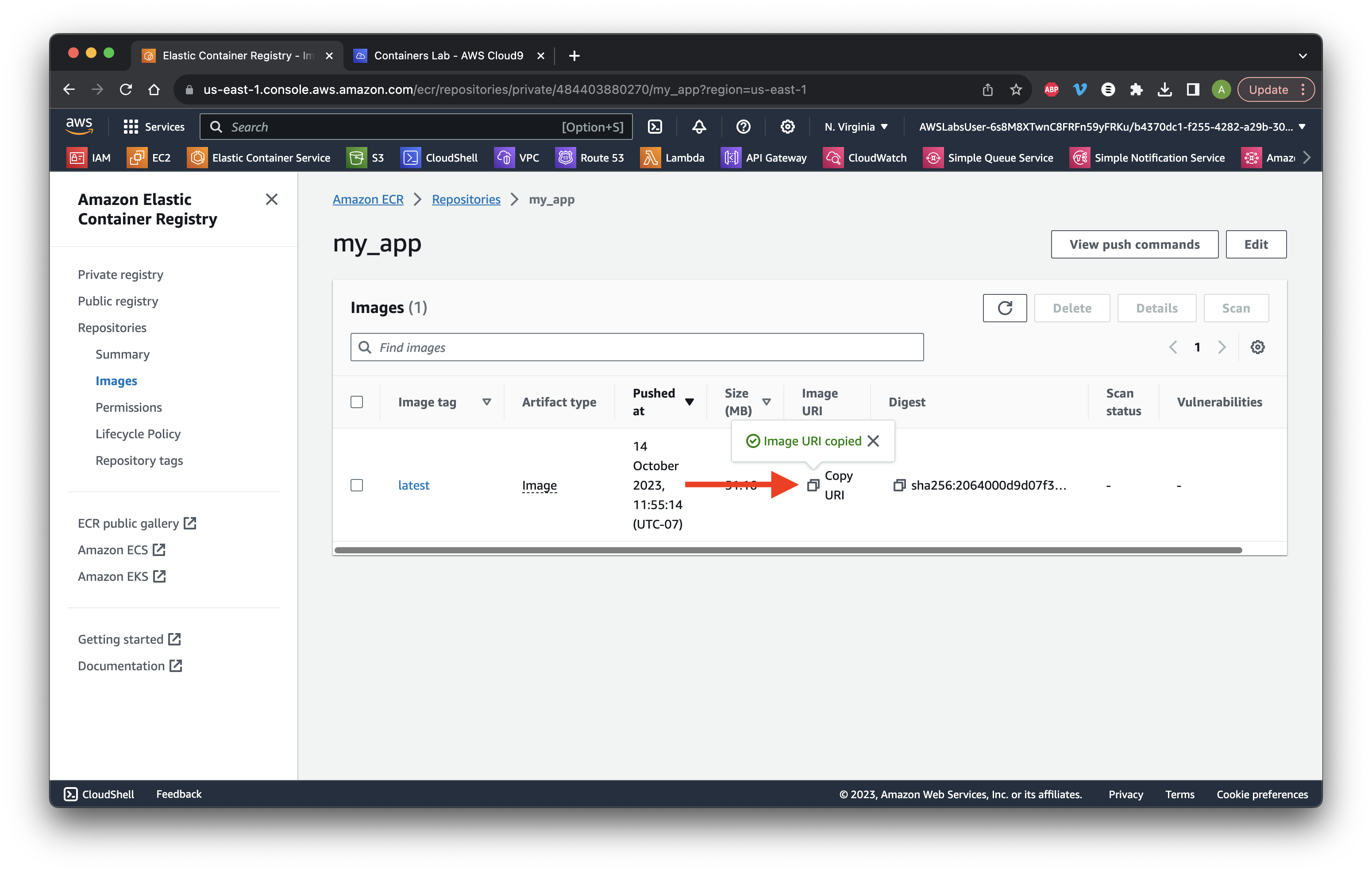Open Route 53 shortcut
1372x873 pixels.
[590, 158]
